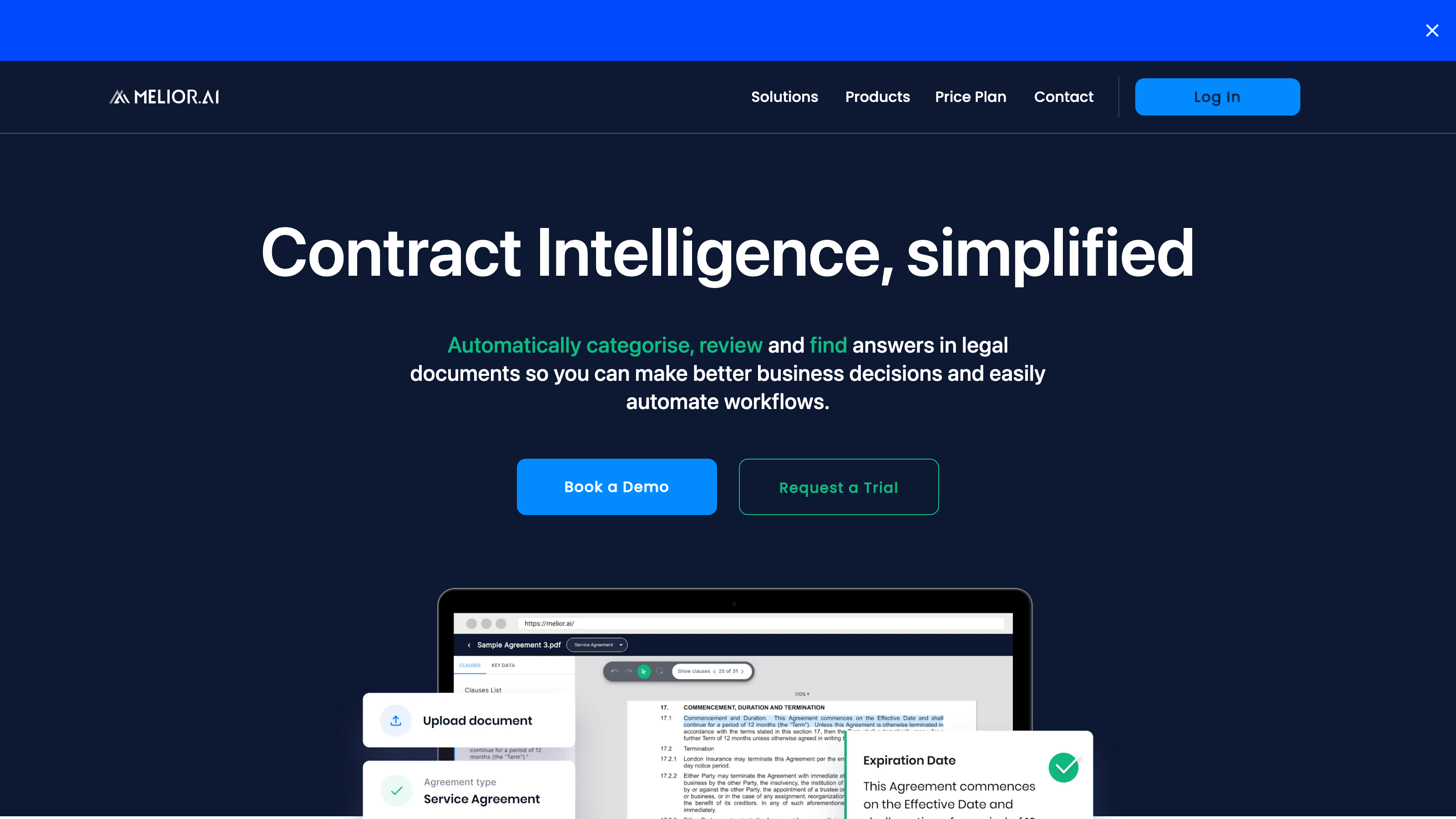
Task: Select the Price Plan menu item
Action: 971,97
